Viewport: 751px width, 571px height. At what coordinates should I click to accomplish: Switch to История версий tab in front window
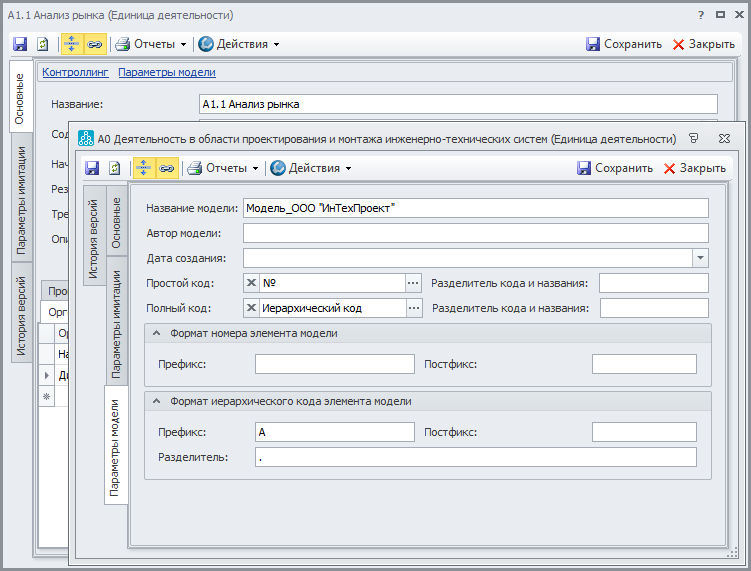(93, 236)
